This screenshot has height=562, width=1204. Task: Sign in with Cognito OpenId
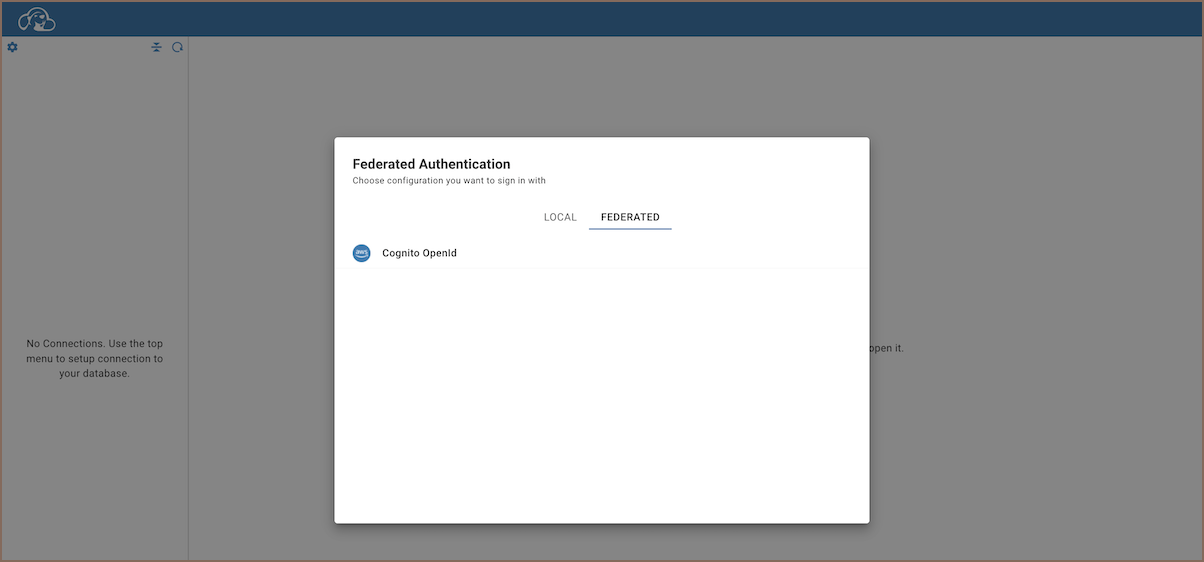tap(419, 253)
